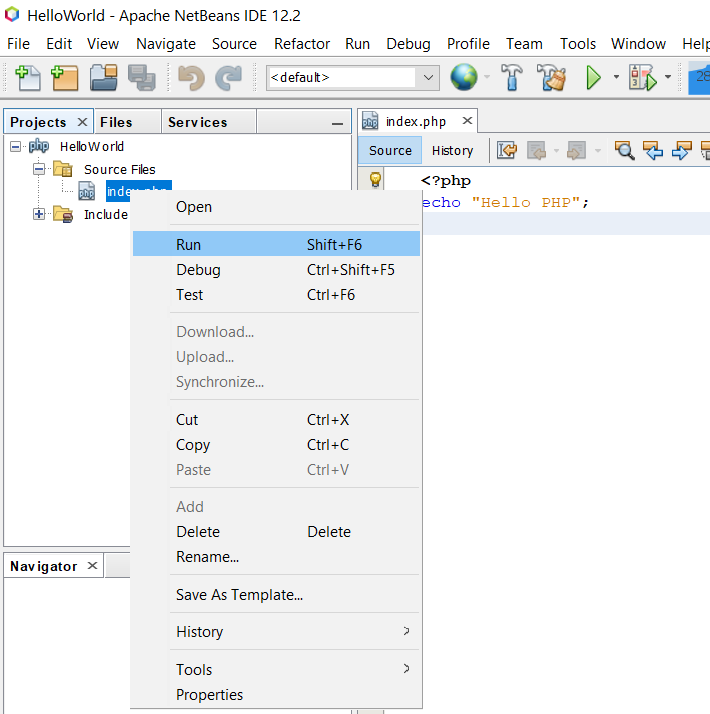Minimize the Projects window group

click(337, 123)
